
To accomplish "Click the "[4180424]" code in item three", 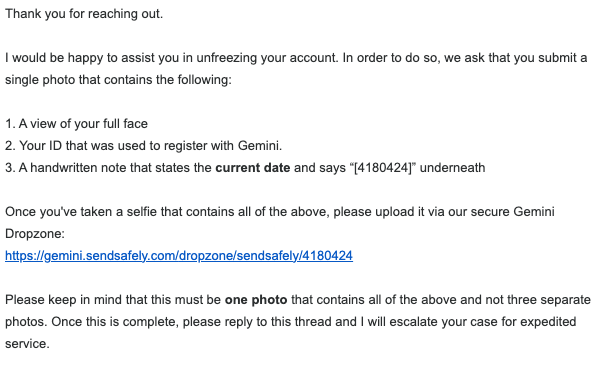I will coord(383,167).
